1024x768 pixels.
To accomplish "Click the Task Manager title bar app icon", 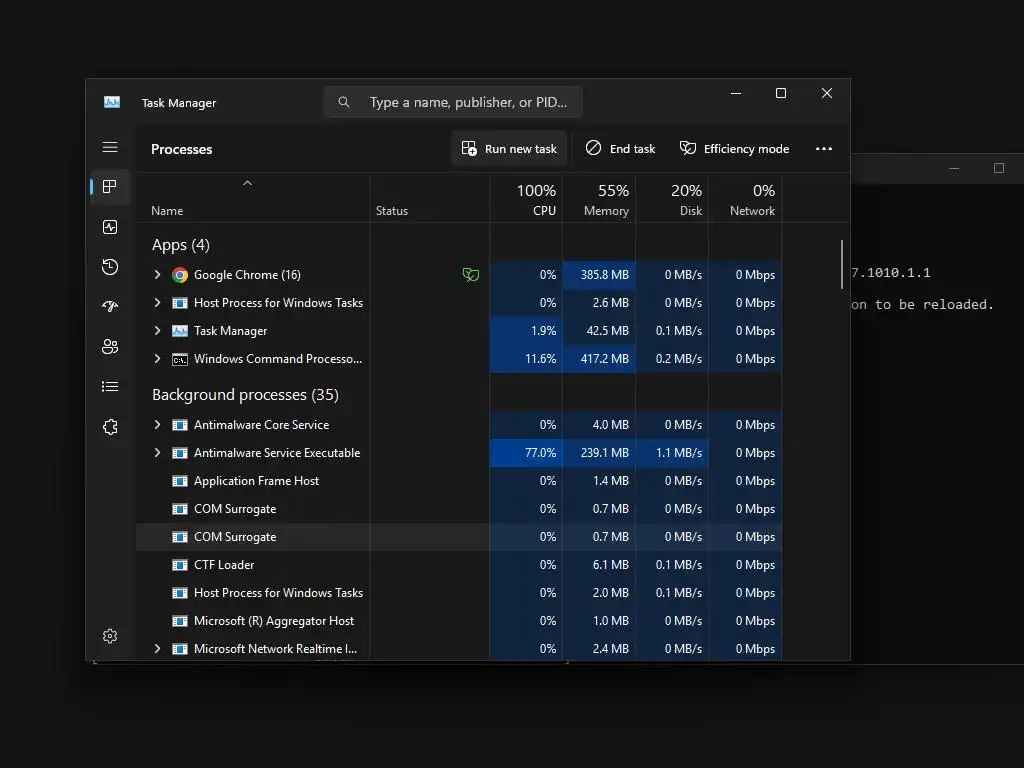I will [x=112, y=103].
